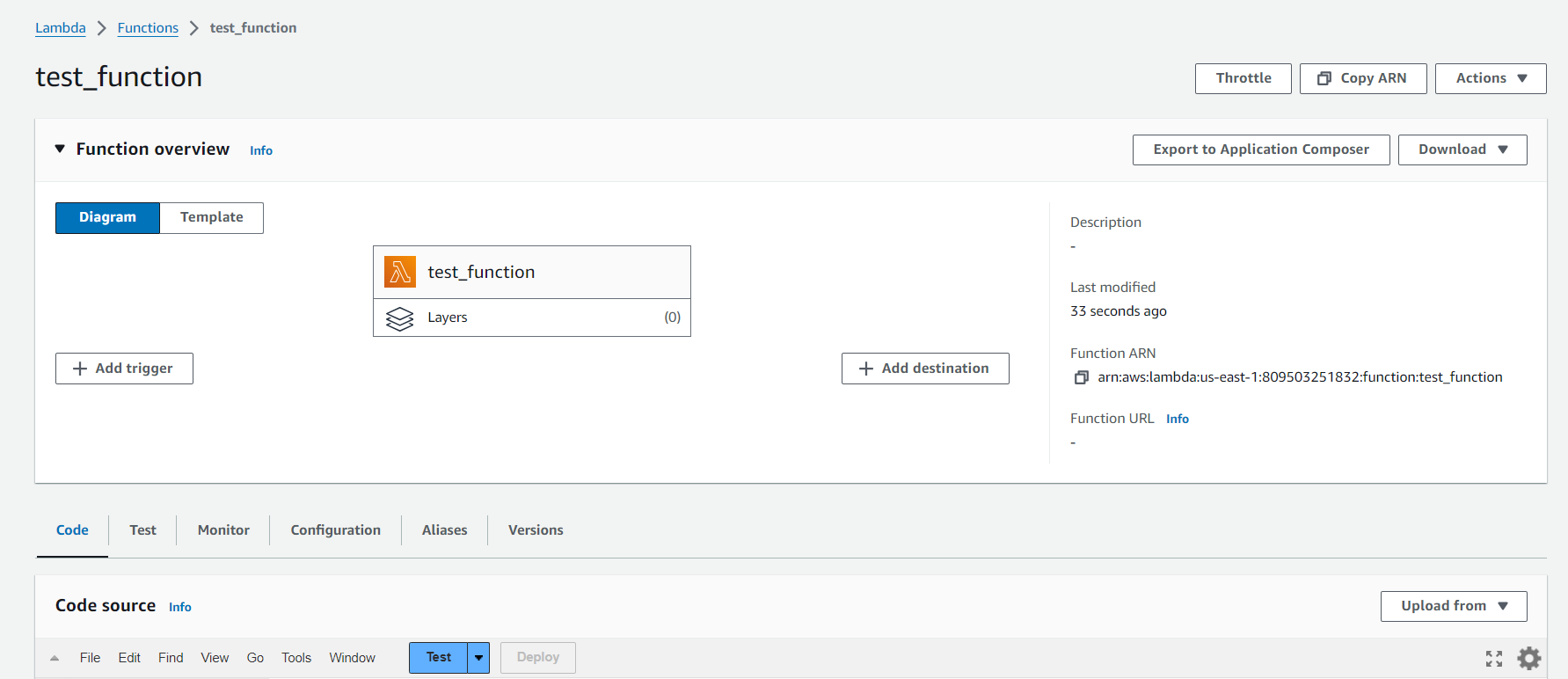
Task: Go to Functions breadcrumb link
Action: pyautogui.click(x=148, y=28)
